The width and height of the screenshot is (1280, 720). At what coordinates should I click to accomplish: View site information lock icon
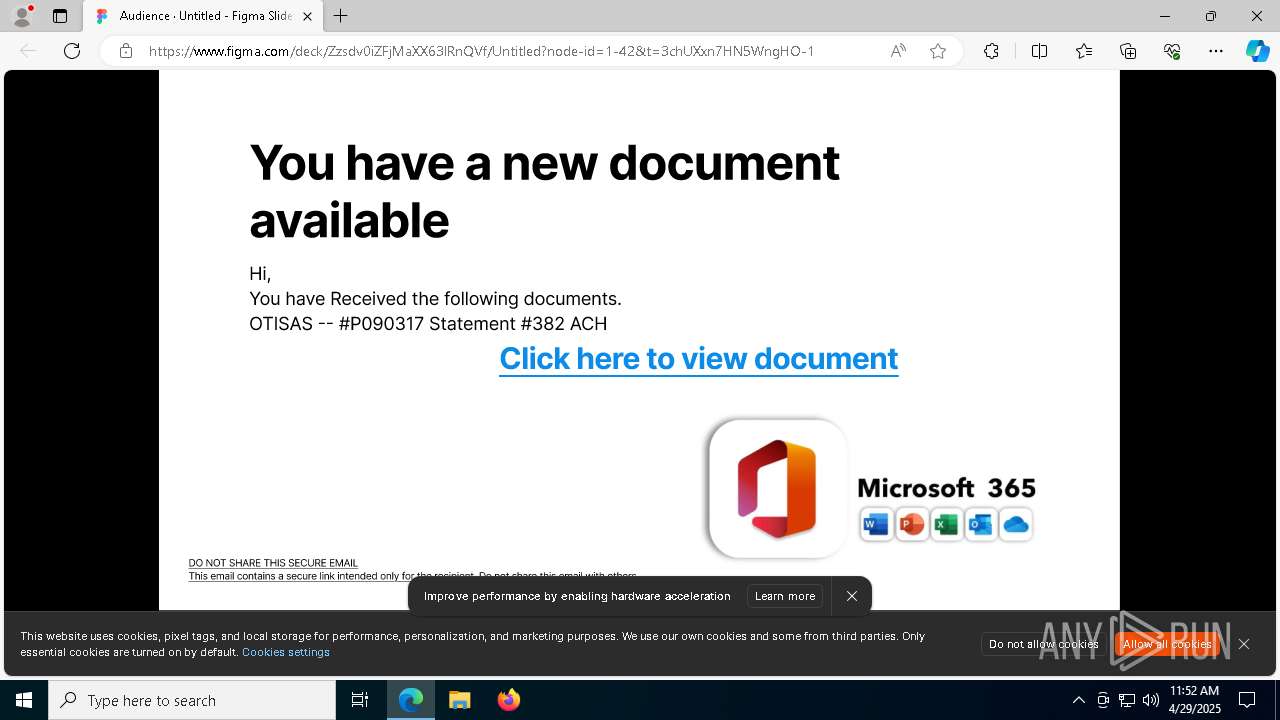[x=126, y=51]
